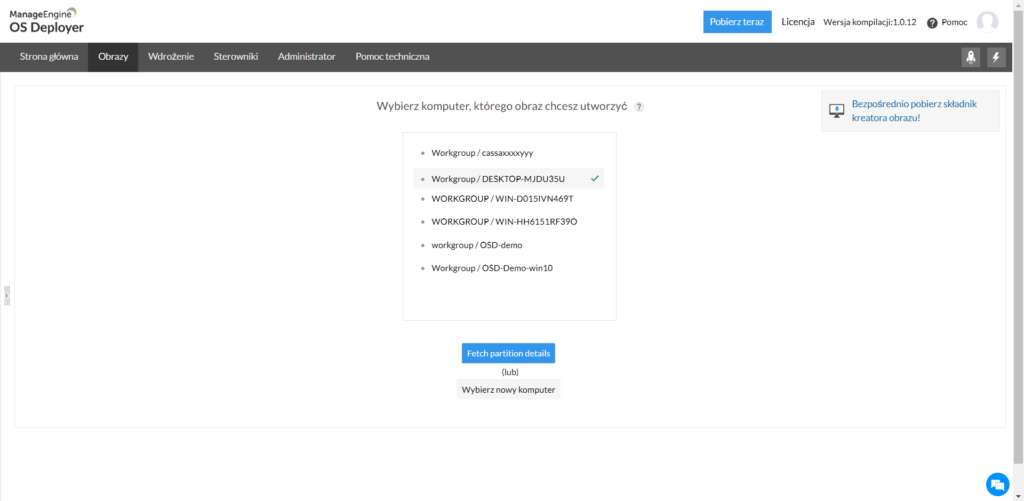
Task: Switch to the Sterowniki tab
Action: (236, 57)
